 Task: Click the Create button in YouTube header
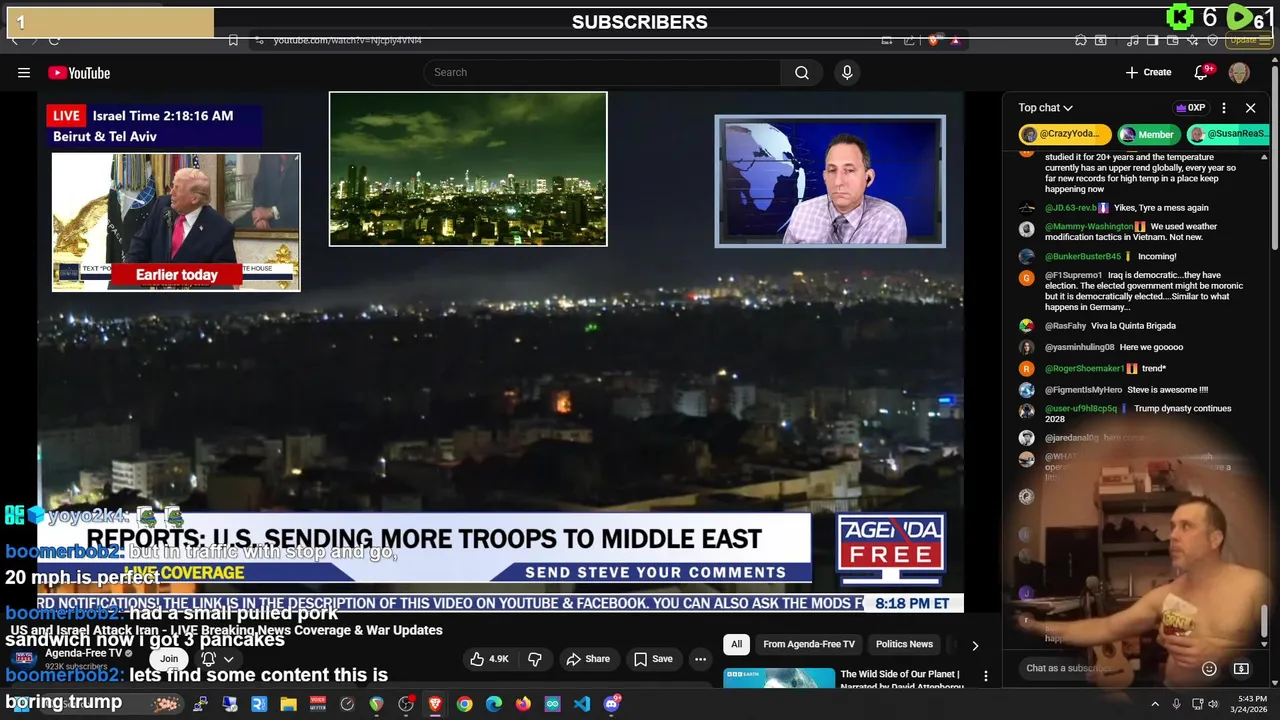tap(1148, 72)
